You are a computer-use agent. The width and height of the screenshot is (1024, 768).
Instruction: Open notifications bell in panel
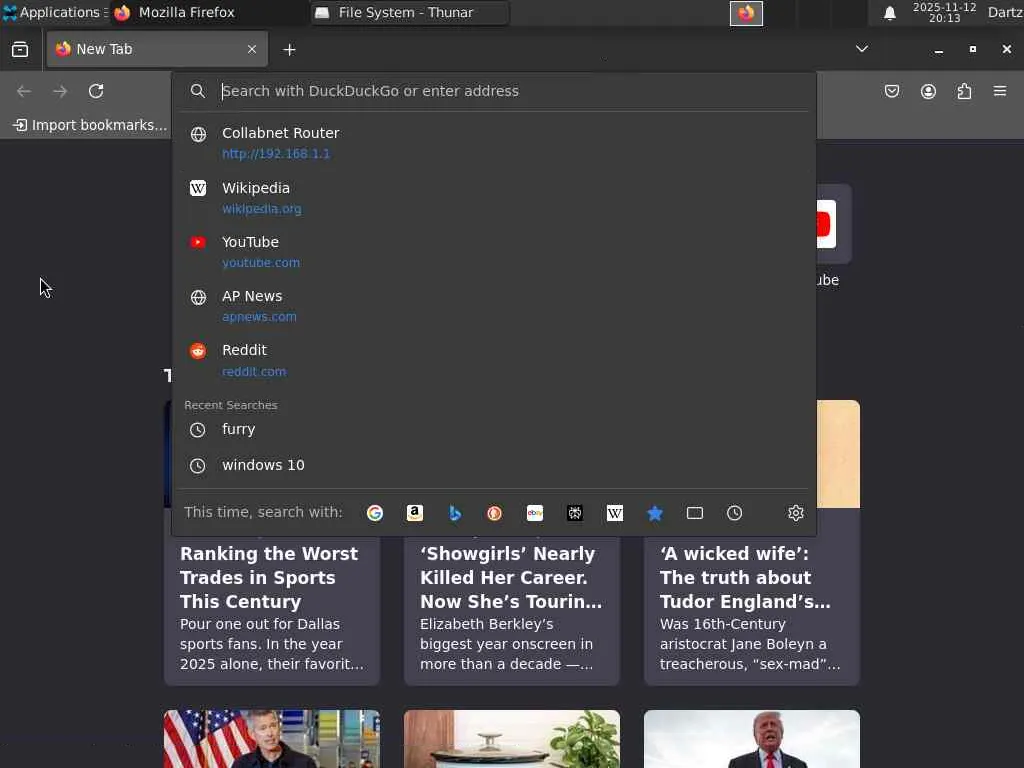(x=889, y=13)
